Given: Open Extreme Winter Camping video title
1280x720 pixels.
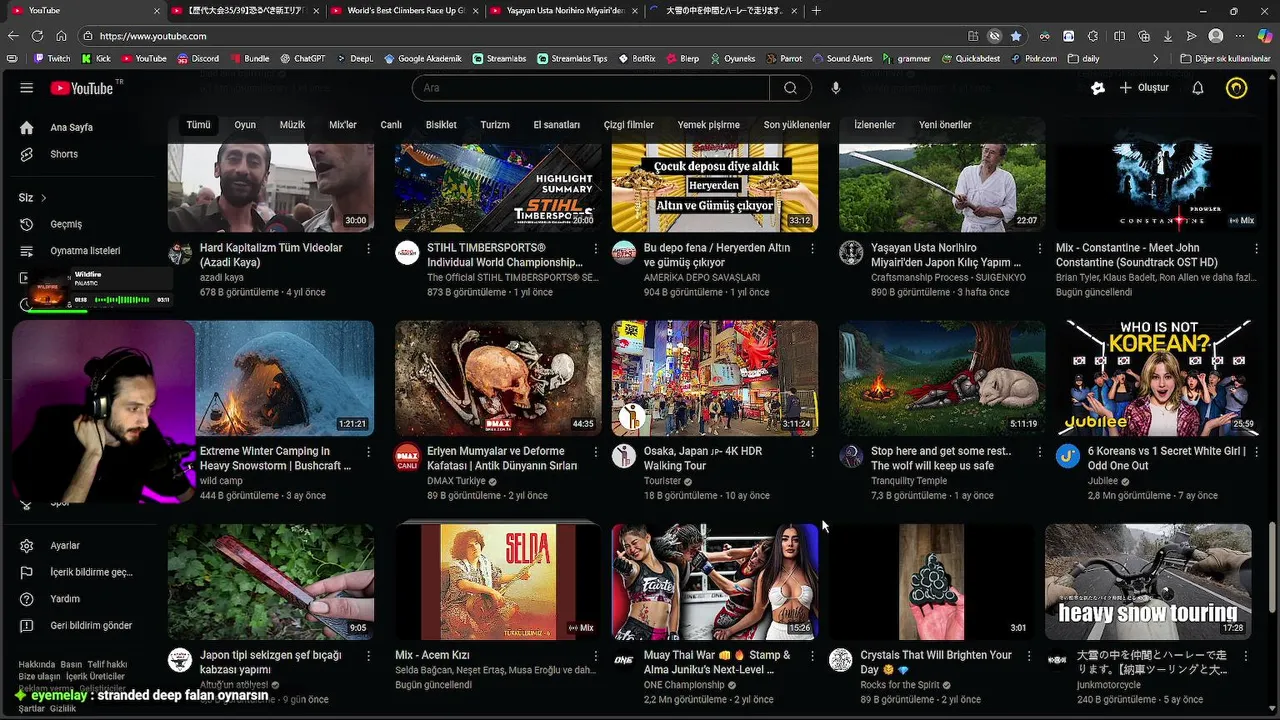Looking at the screenshot, I should pos(275,458).
